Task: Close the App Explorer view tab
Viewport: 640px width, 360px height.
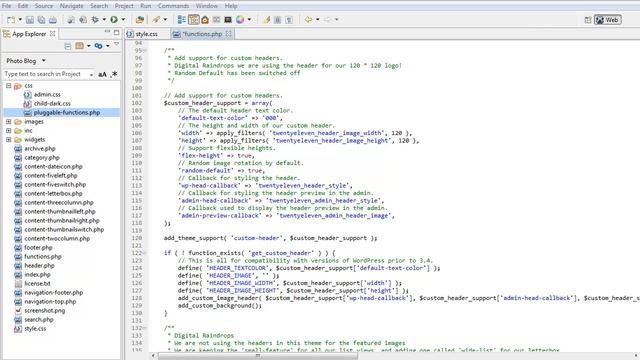Action: tap(53, 34)
